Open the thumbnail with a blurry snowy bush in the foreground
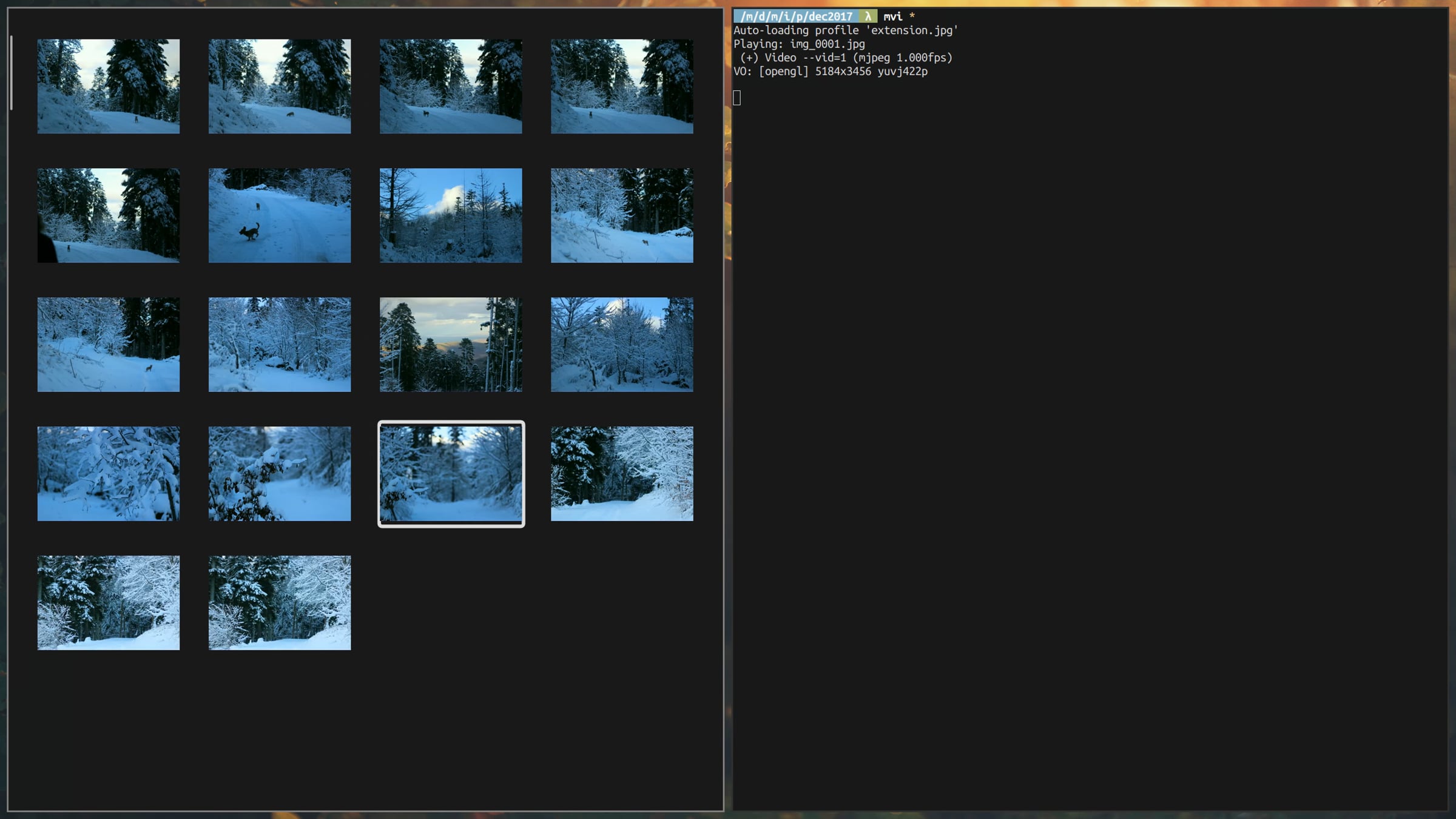 (x=280, y=474)
